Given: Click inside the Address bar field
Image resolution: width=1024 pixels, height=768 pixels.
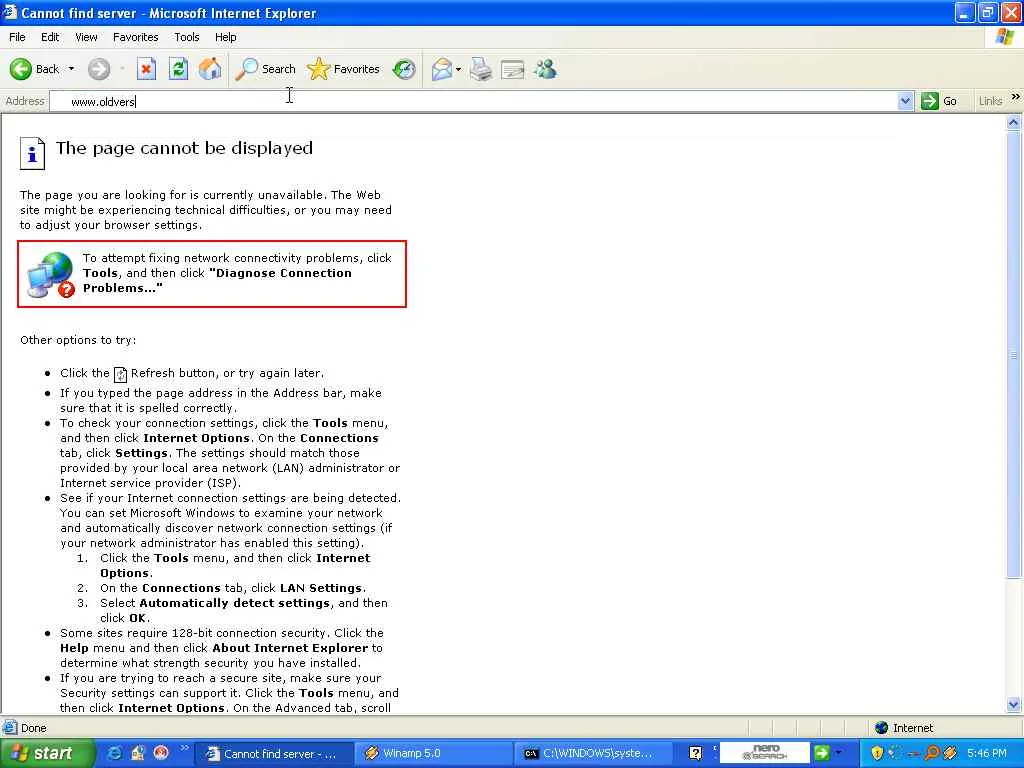Looking at the screenshot, I should click(x=473, y=101).
